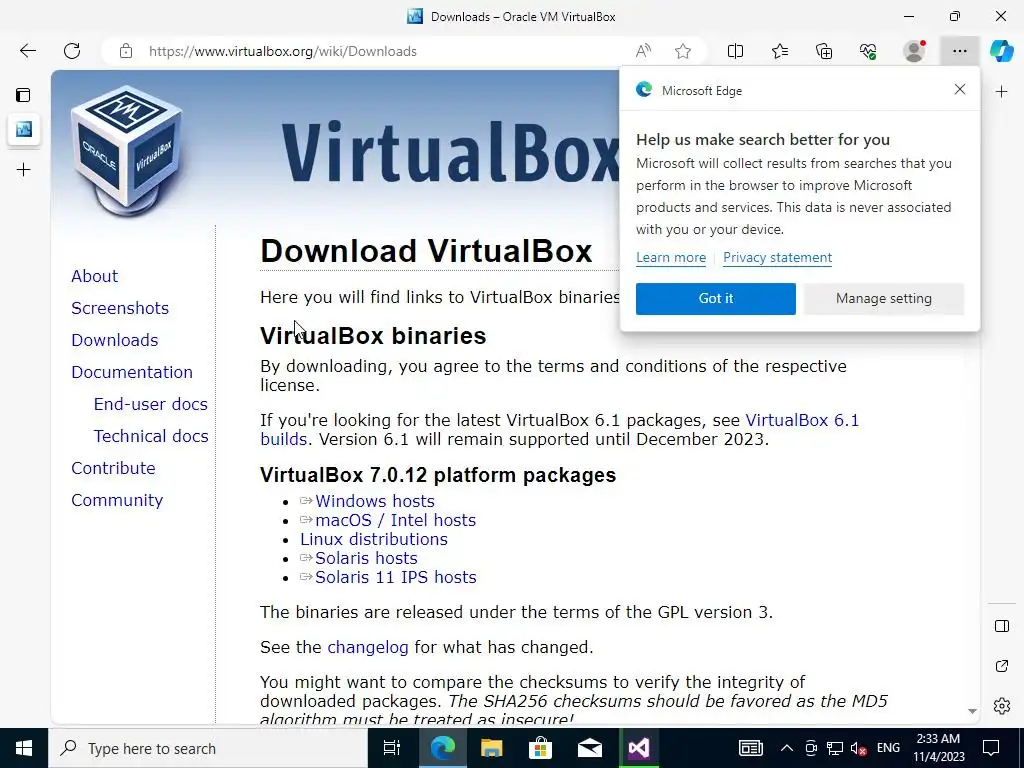1024x768 pixels.
Task: Open the clock showing 2:33 AM
Action: (938, 748)
